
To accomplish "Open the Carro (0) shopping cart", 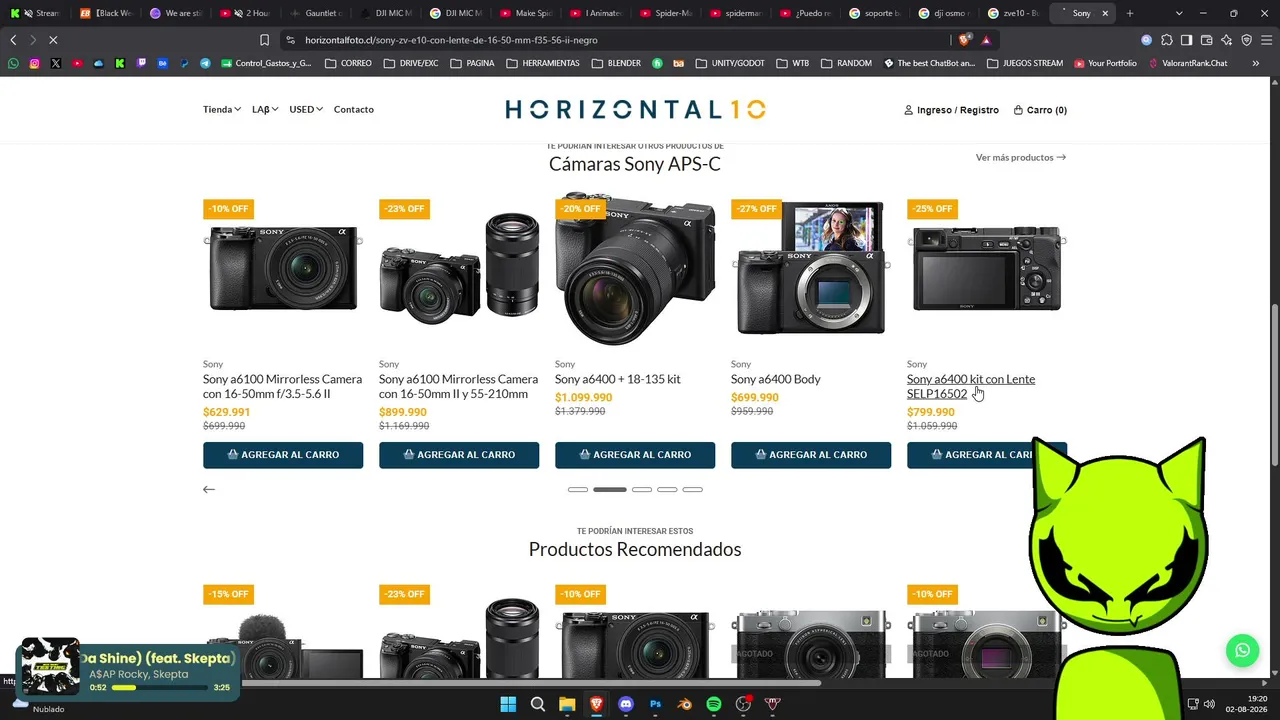I will pyautogui.click(x=1040, y=110).
